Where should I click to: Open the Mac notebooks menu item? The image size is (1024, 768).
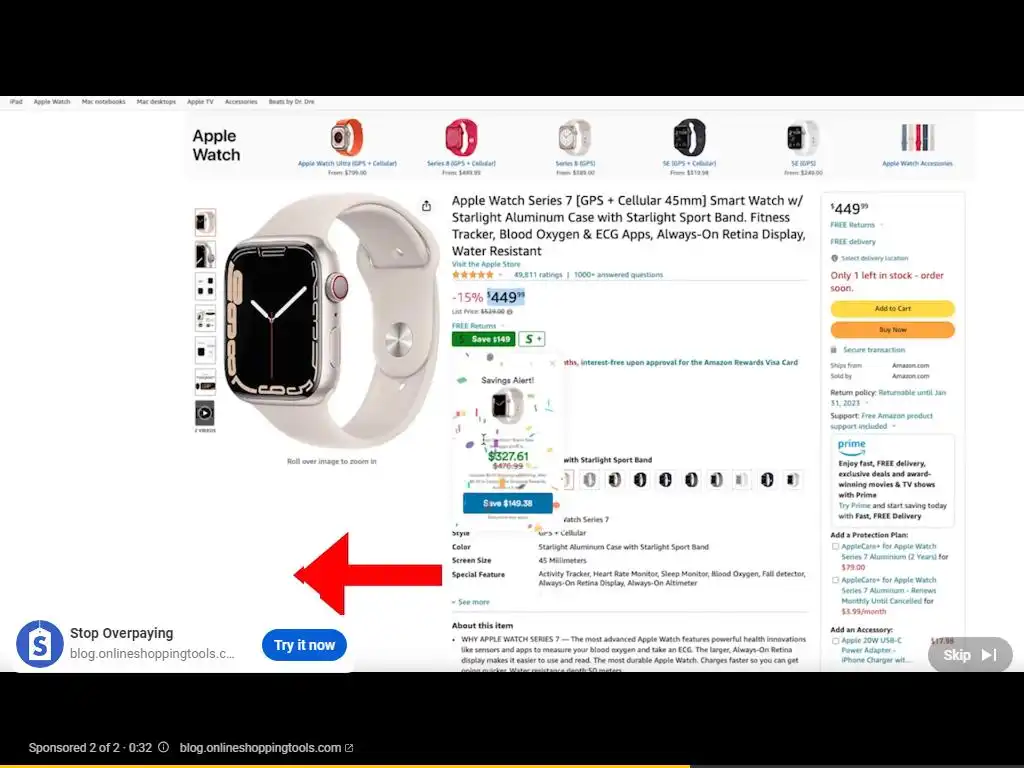coord(103,102)
